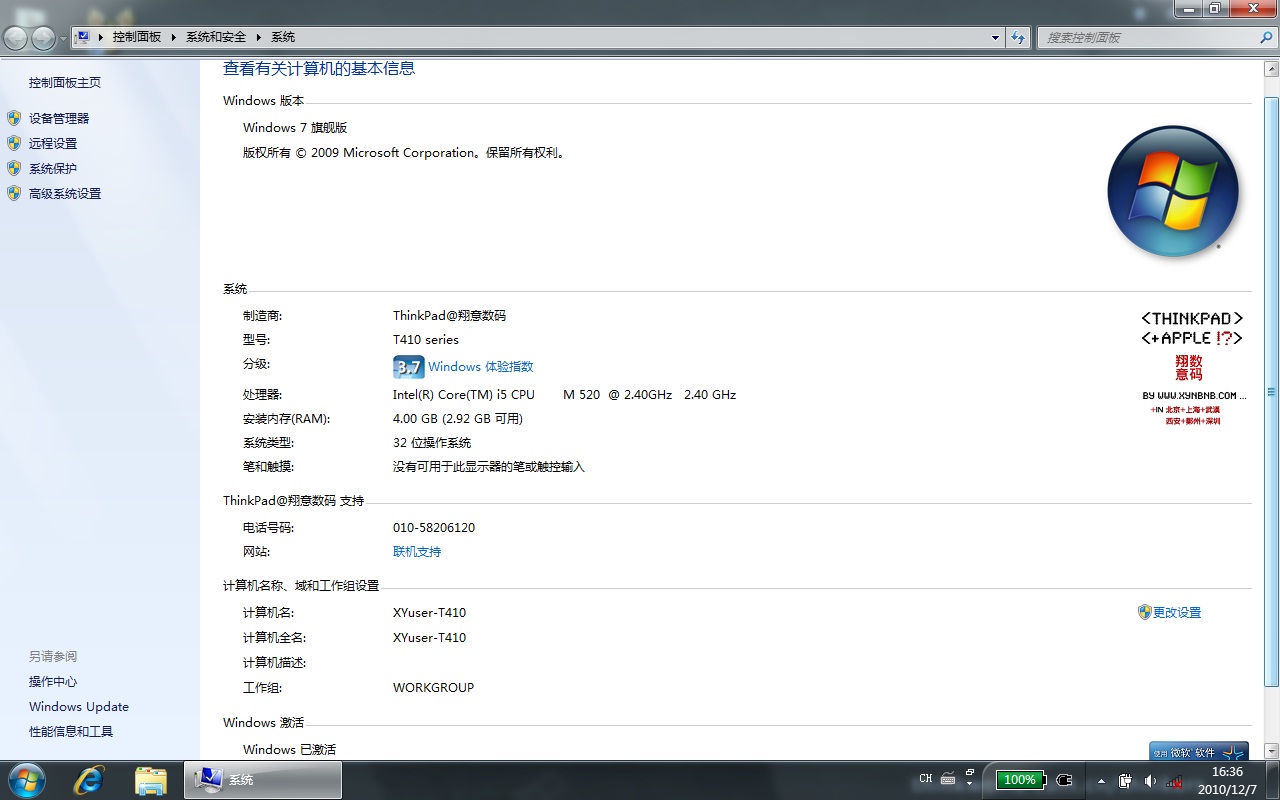Click the vertical scrollbar thumb
Screen dimensions: 1280x800
click(x=1271, y=391)
